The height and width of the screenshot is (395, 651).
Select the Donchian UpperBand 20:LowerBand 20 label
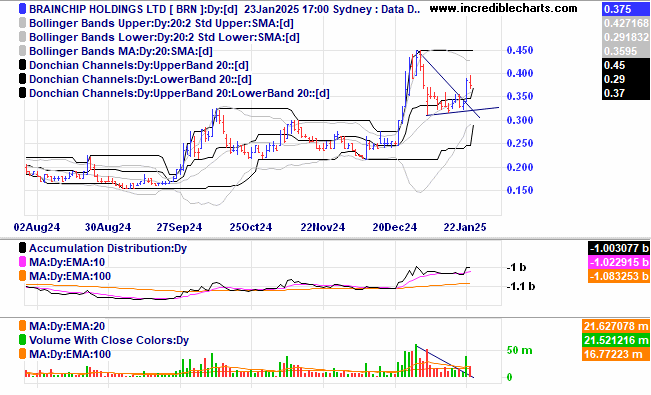pos(179,93)
